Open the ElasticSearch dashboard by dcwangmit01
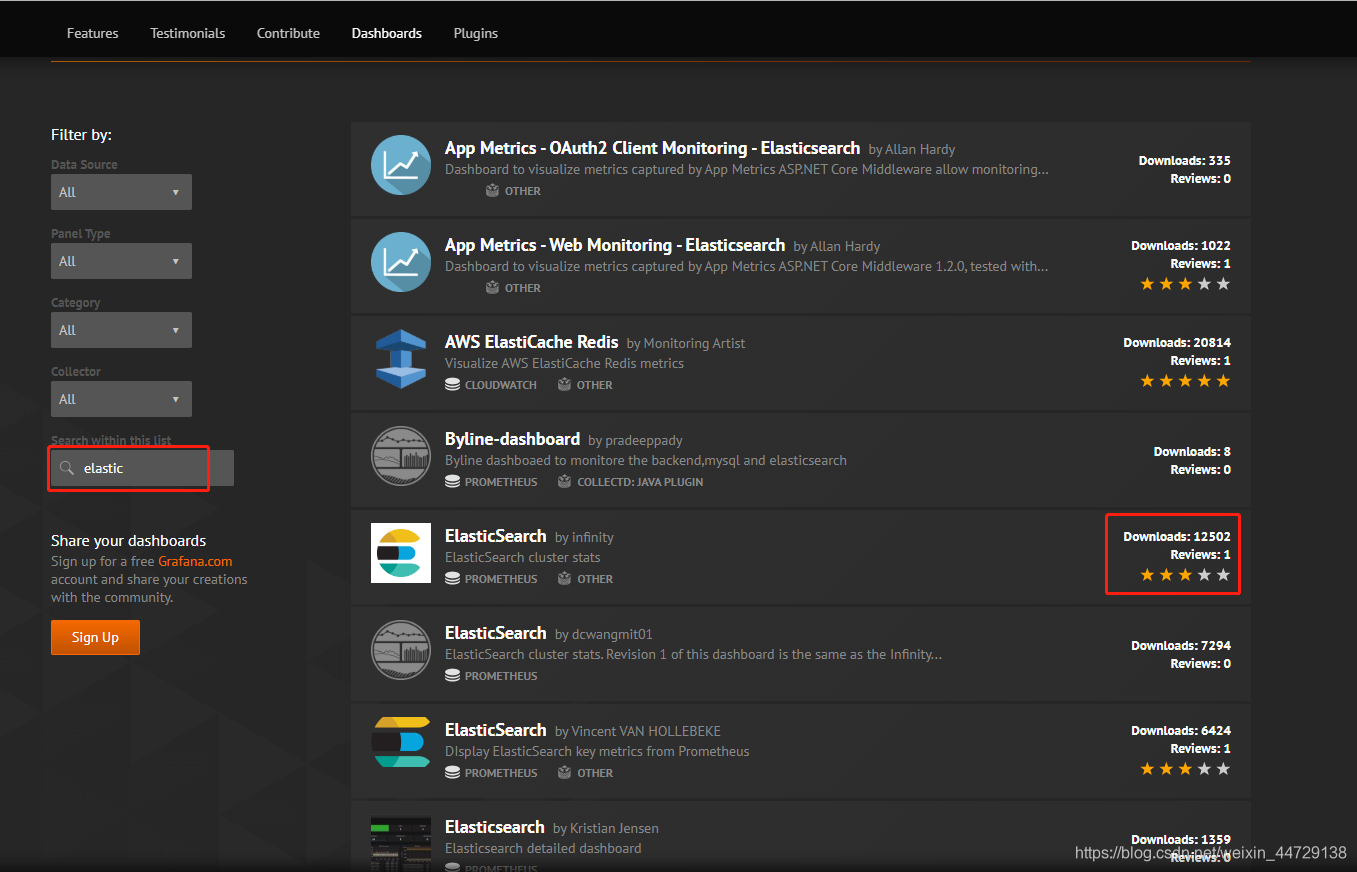 [x=495, y=633]
